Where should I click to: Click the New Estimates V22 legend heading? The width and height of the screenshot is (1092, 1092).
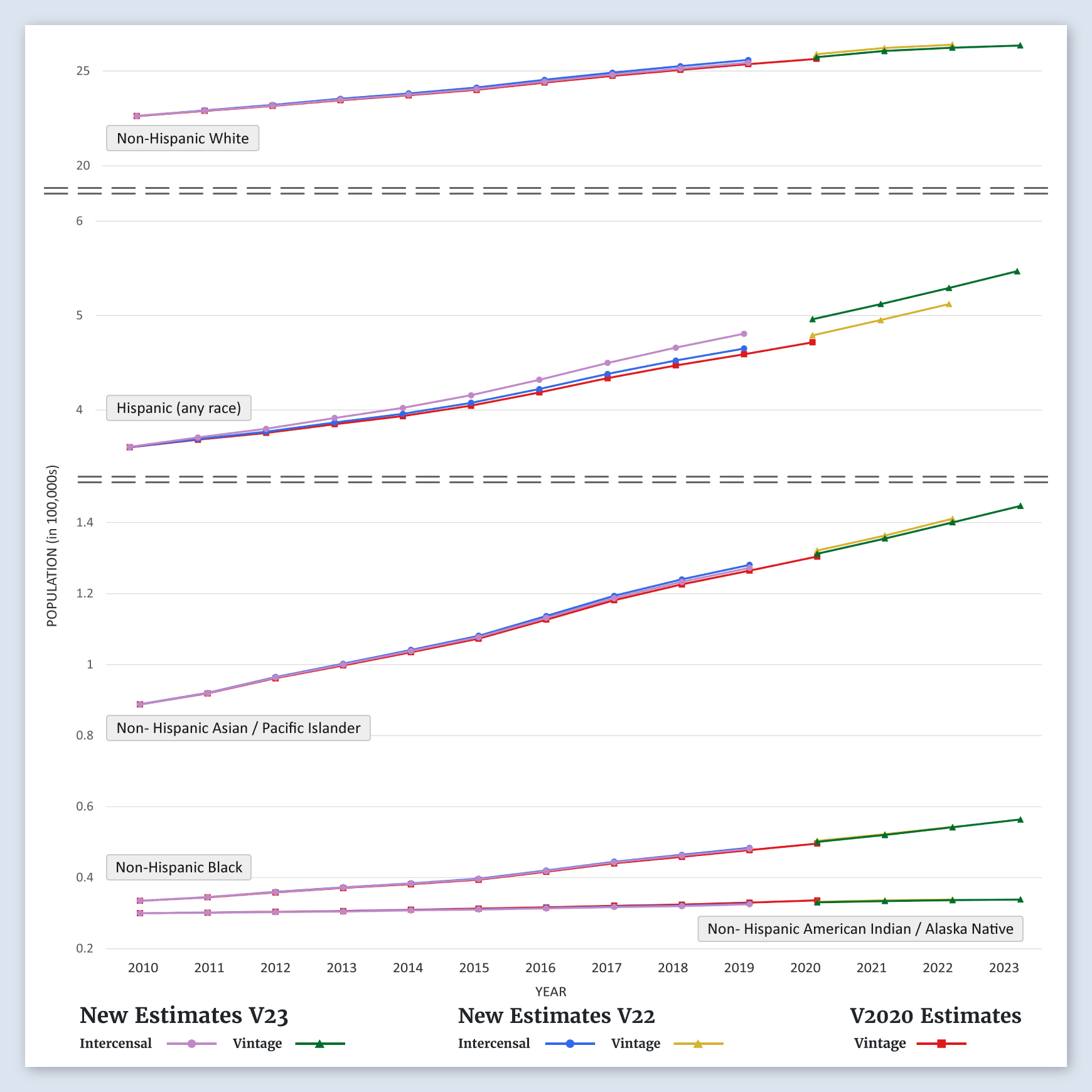tap(556, 1015)
